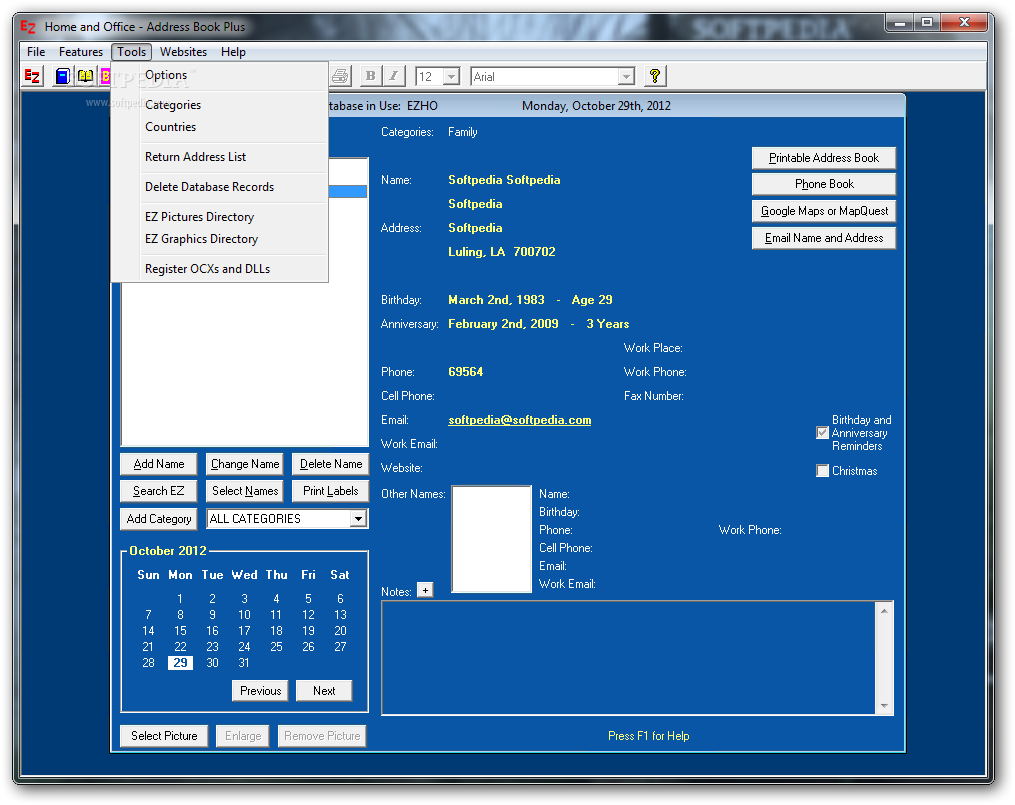Click the blue closed book toolbar icon
The width and height of the screenshot is (1015, 805).
(x=62, y=76)
